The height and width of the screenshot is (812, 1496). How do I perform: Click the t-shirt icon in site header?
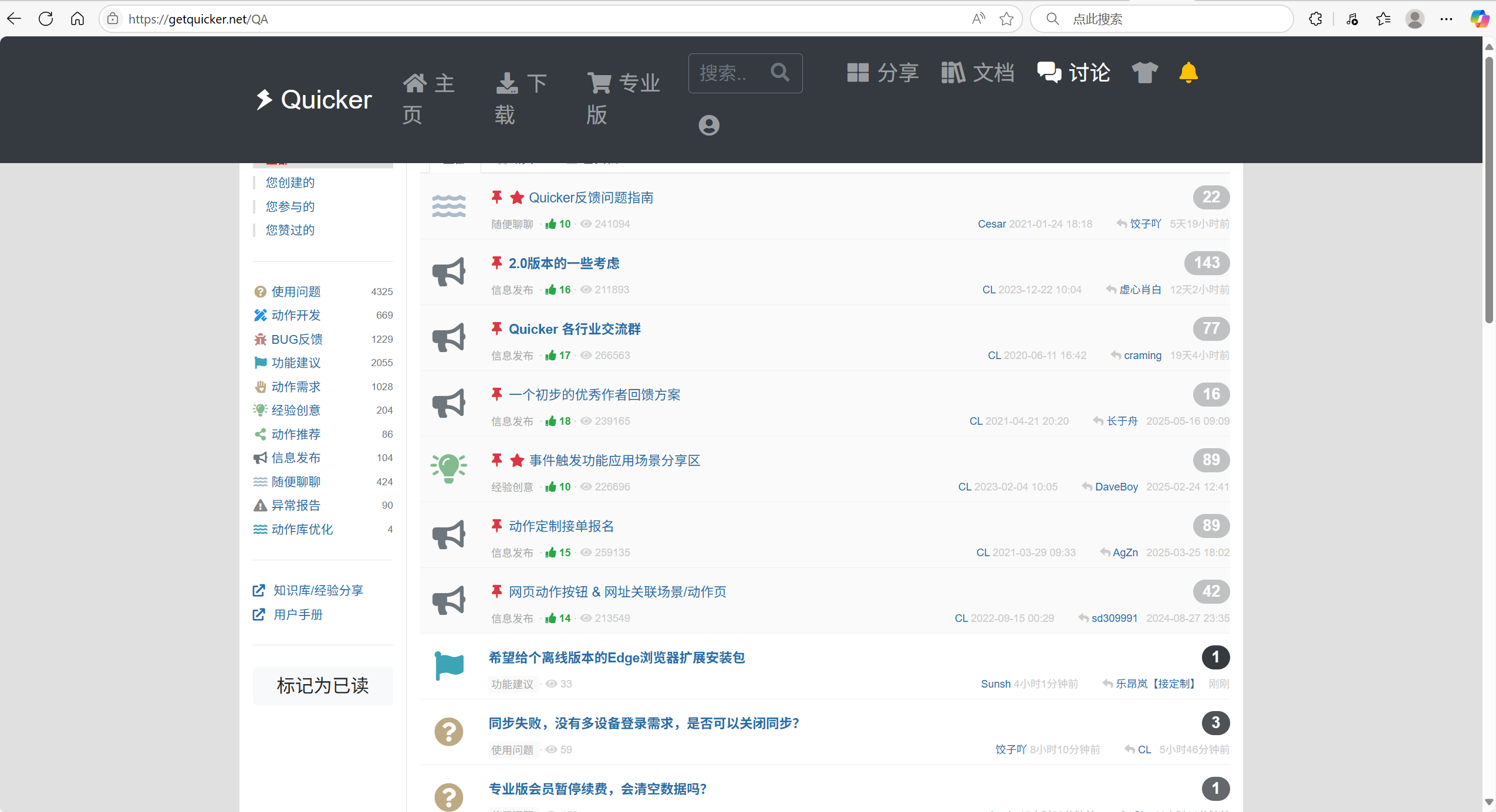1144,73
